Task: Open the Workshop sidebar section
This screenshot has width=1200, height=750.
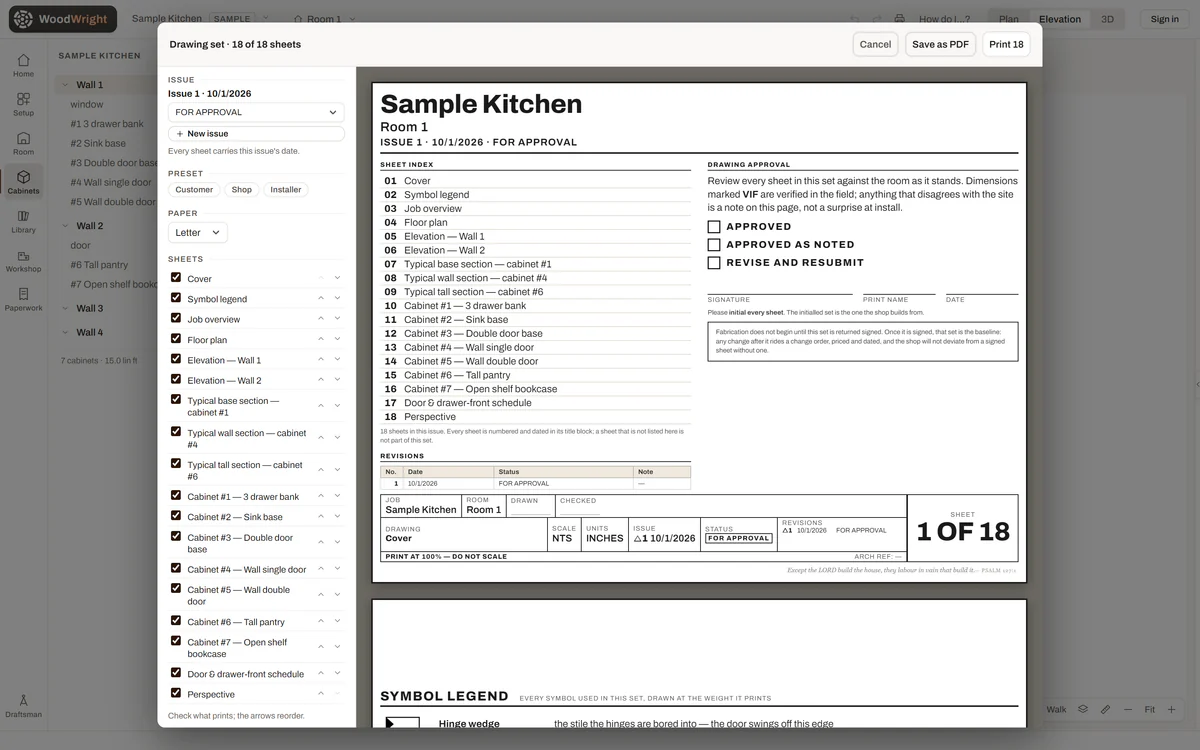Action: [23, 261]
